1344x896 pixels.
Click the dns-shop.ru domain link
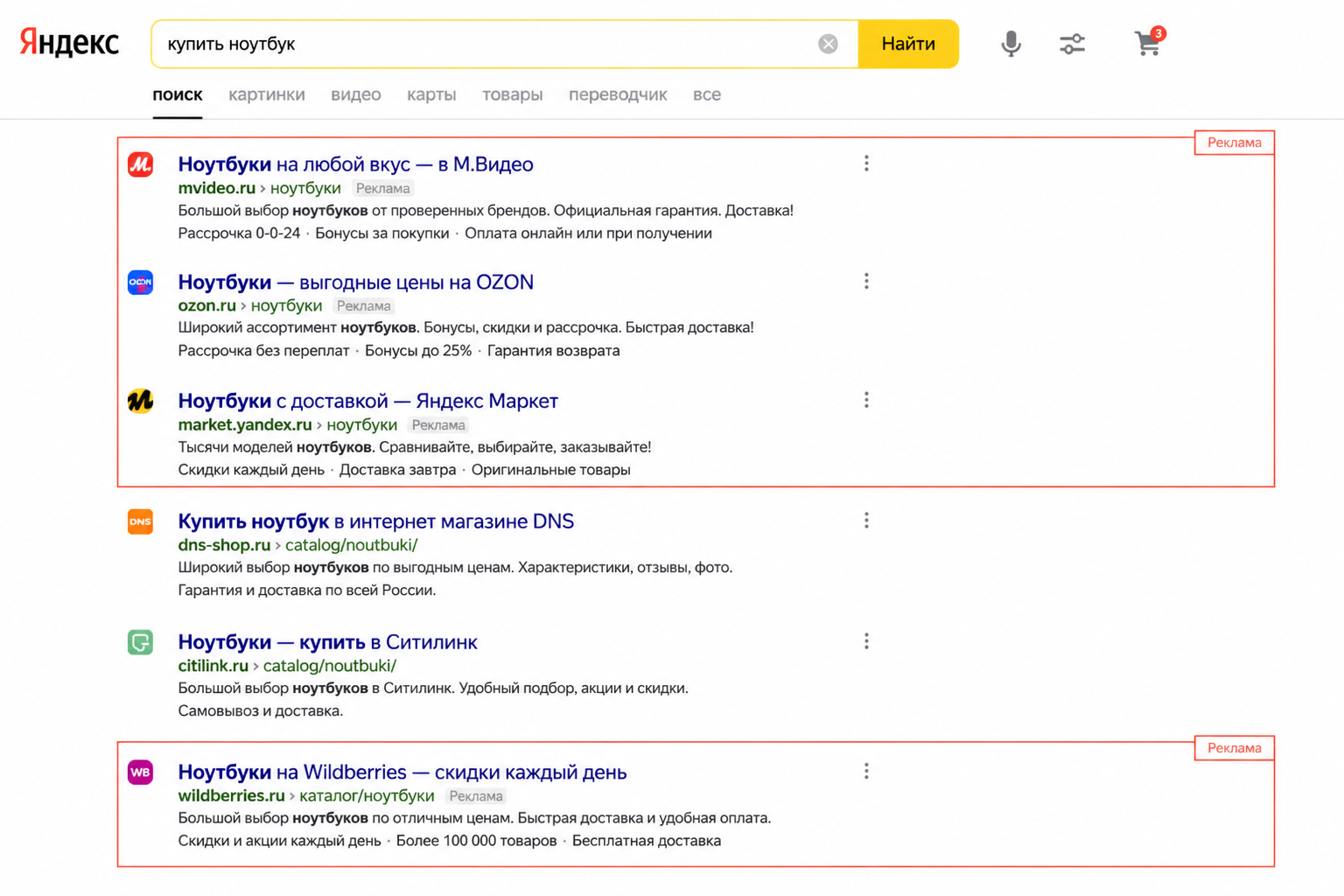224,545
